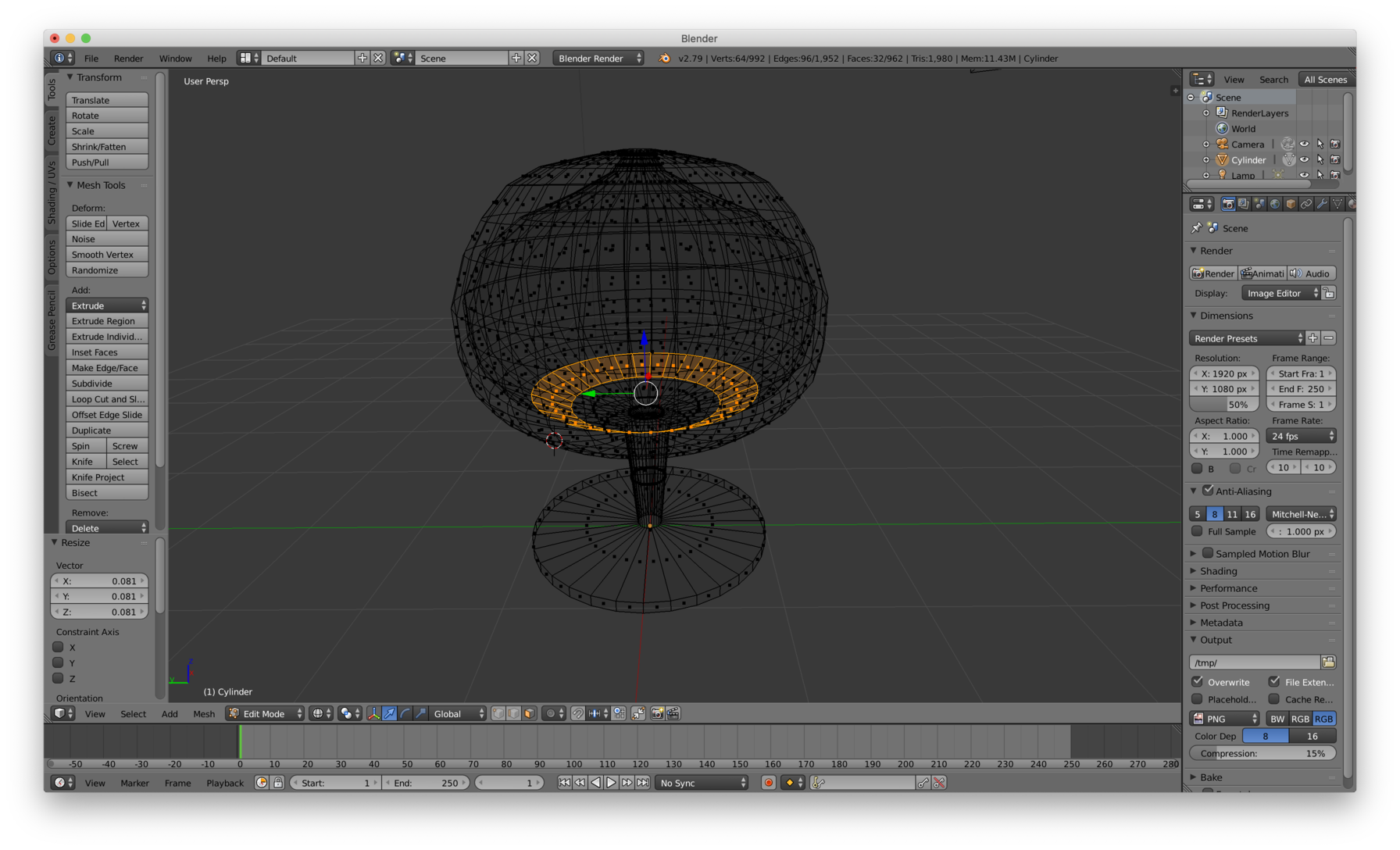Open the Modifiers properties tab (wrench icon)

coord(1322,204)
